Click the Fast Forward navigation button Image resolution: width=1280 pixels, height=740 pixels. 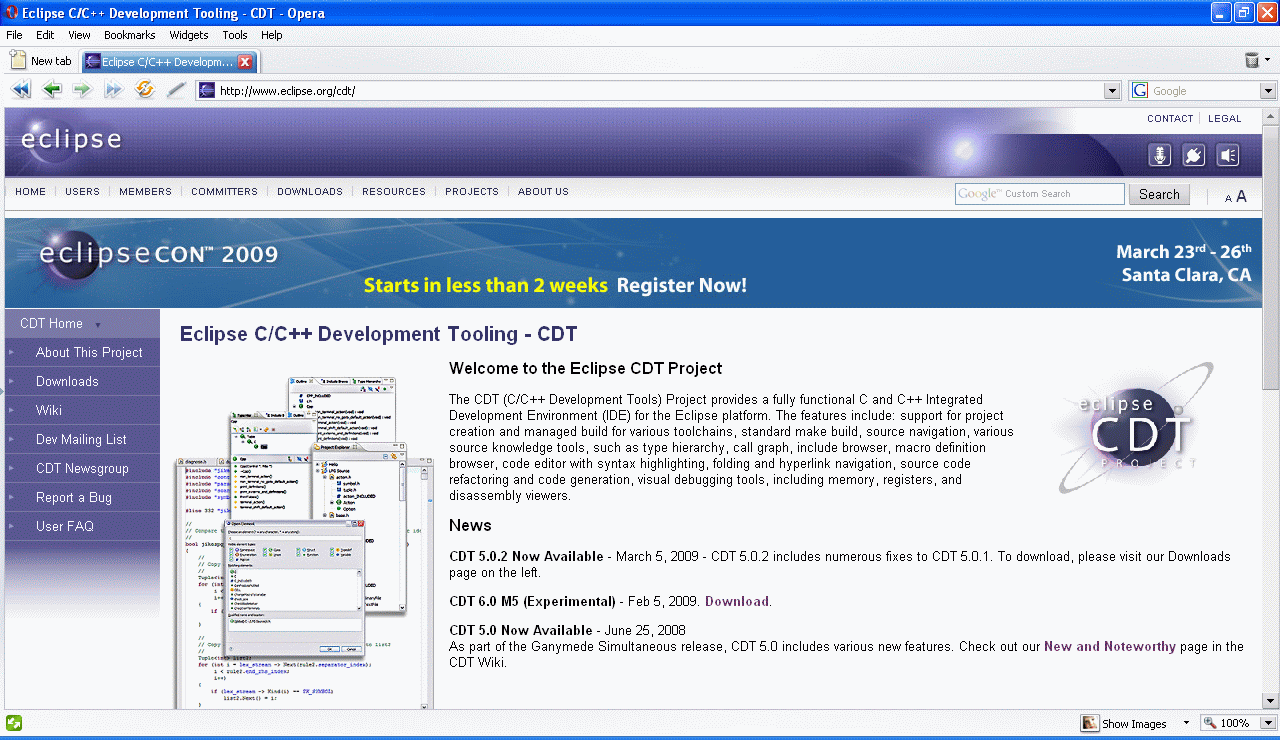pyautogui.click(x=113, y=90)
